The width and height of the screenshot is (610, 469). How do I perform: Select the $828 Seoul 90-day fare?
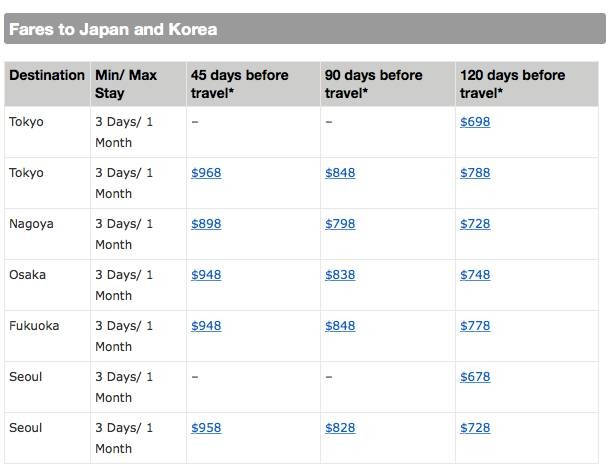[340, 428]
